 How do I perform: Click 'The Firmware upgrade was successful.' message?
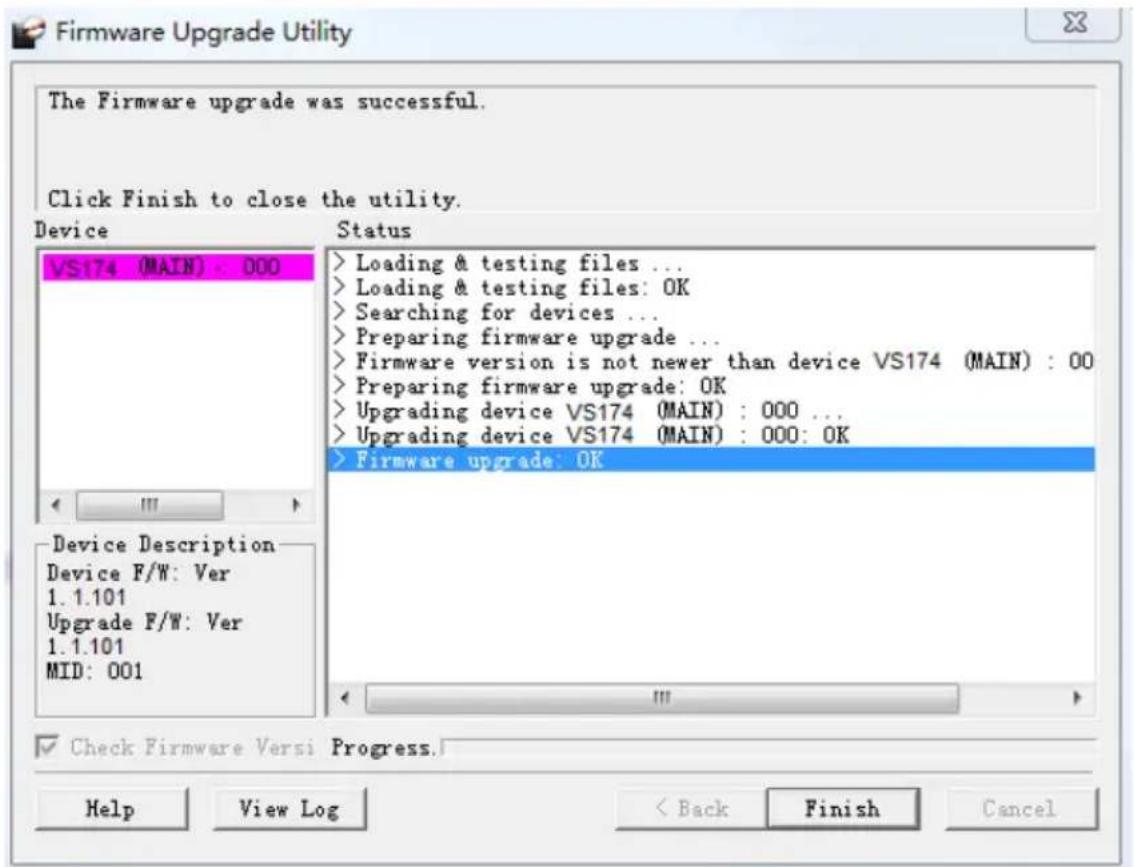[267, 101]
